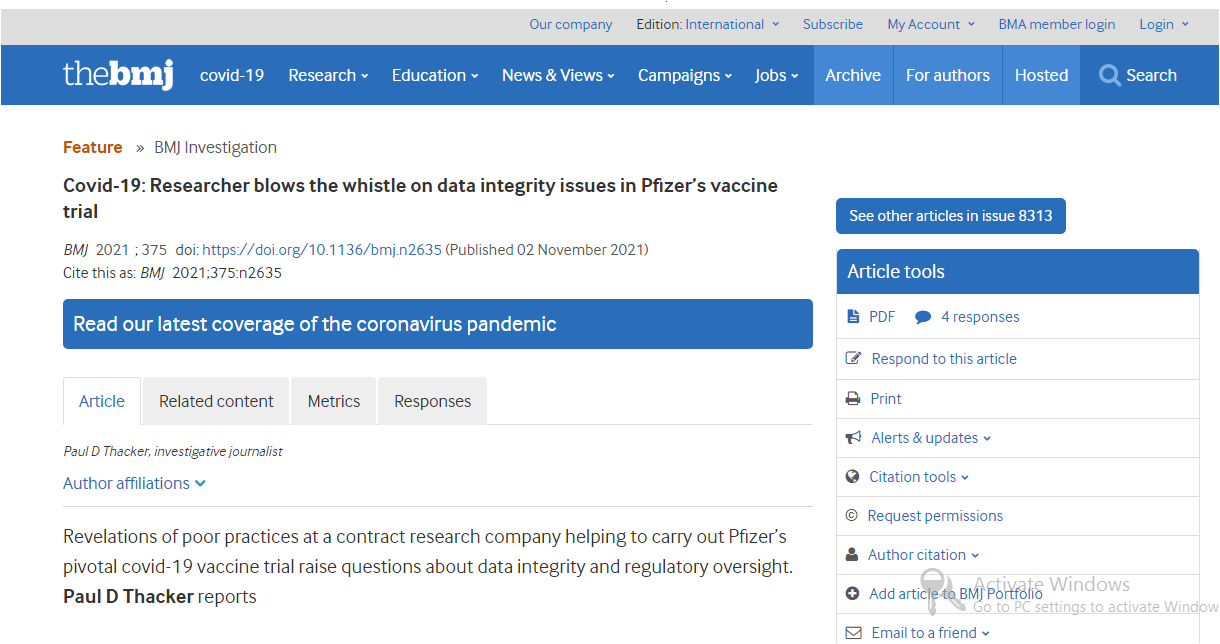Click the Alerts megaphone icon
The image size is (1220, 644).
pyautogui.click(x=853, y=438)
